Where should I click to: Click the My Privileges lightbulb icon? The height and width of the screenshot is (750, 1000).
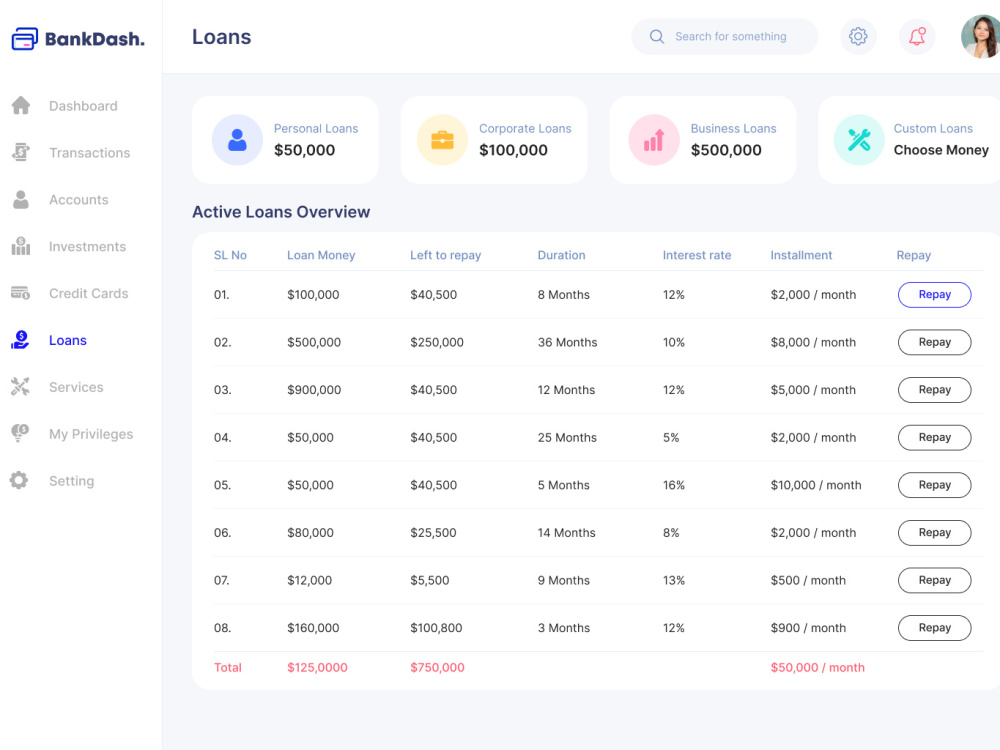click(20, 434)
